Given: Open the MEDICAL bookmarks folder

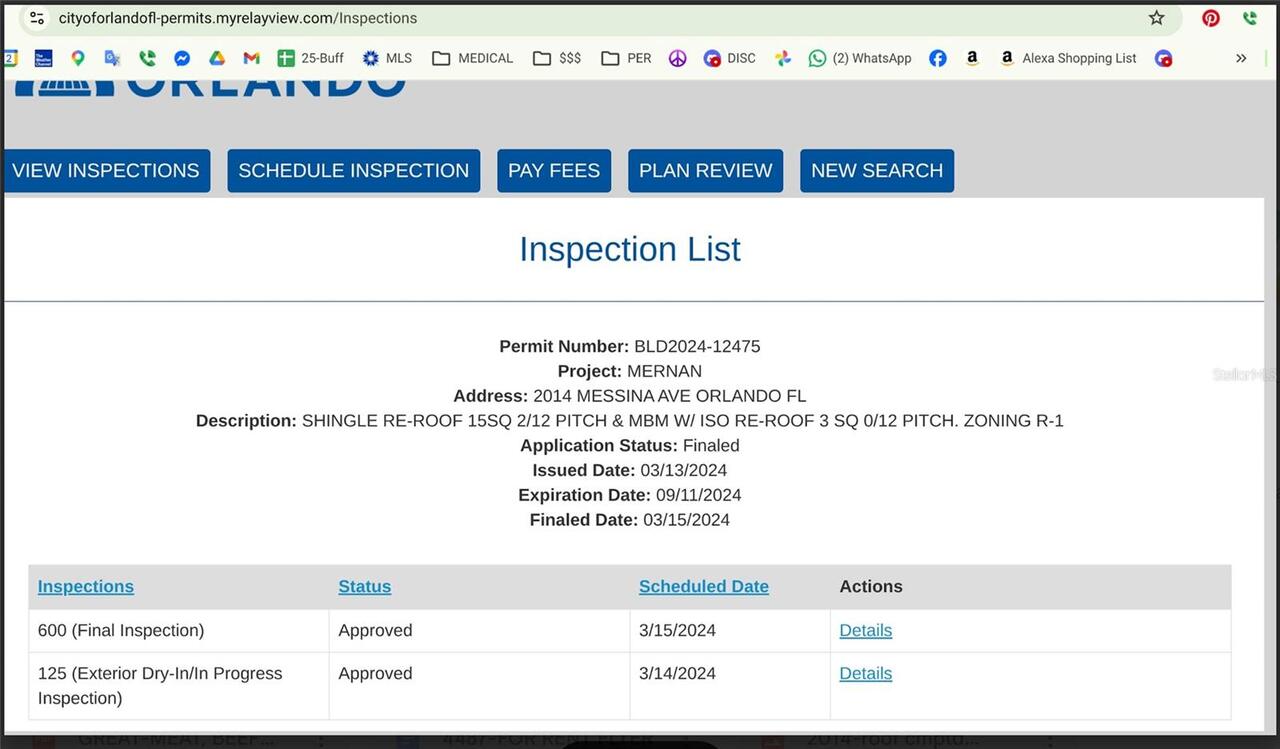Looking at the screenshot, I should (x=471, y=58).
